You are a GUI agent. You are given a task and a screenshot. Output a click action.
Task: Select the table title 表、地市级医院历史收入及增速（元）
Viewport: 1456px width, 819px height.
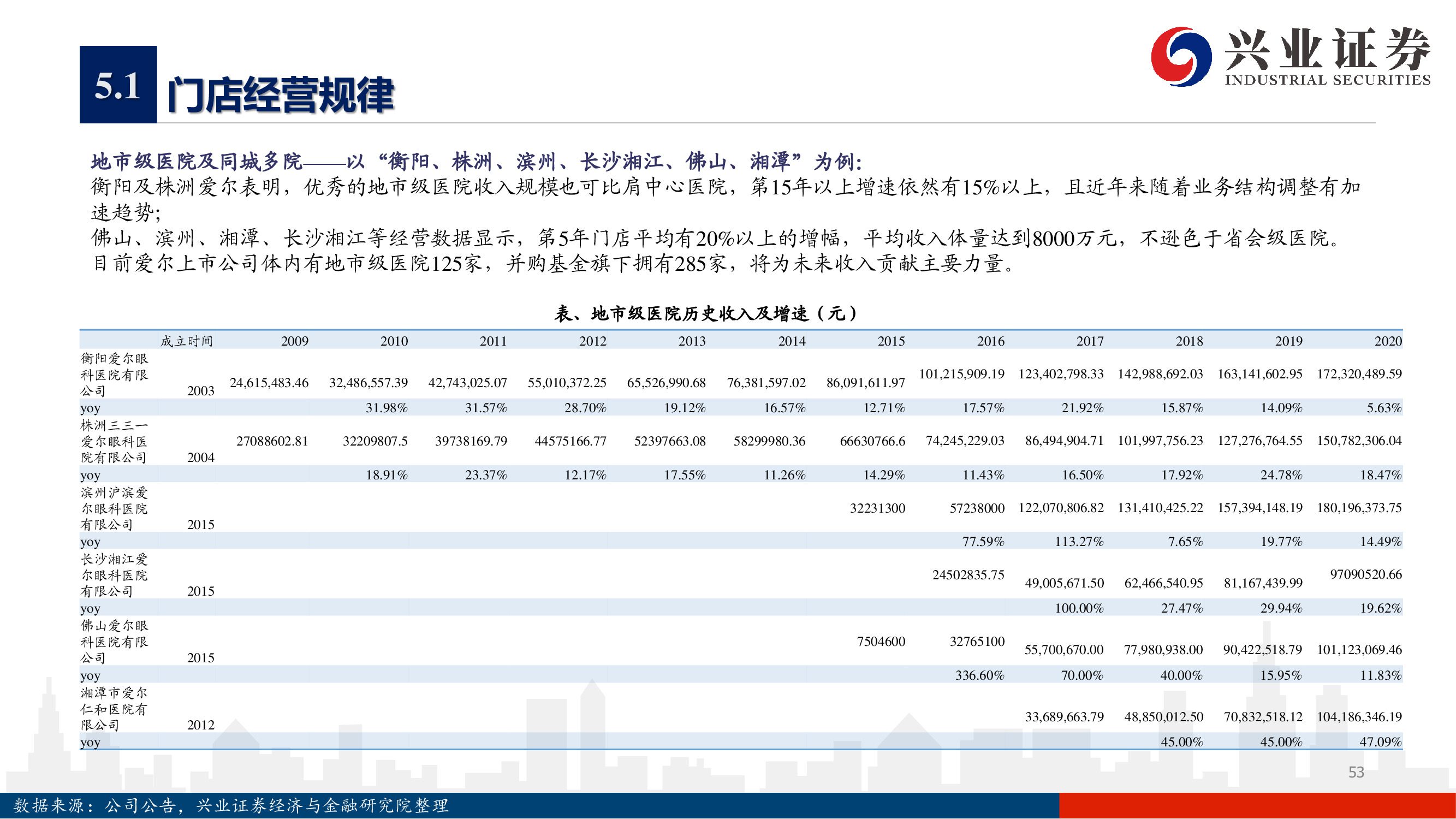(705, 313)
